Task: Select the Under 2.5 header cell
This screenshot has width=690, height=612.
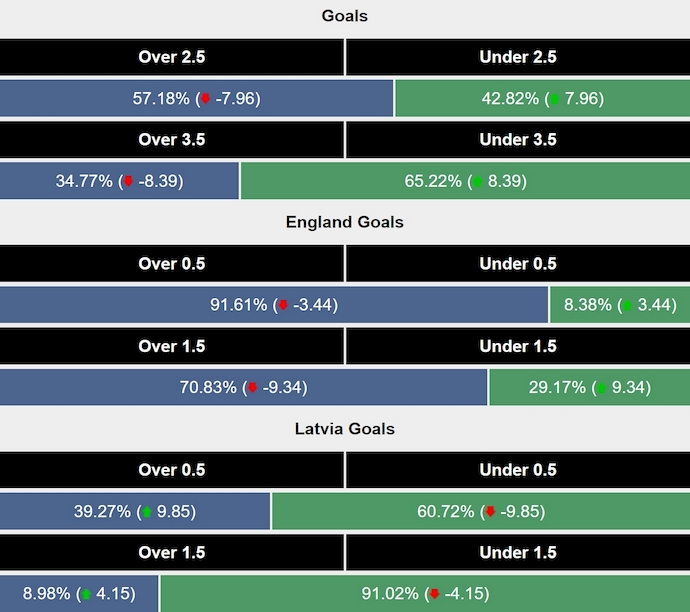Action: (x=518, y=57)
